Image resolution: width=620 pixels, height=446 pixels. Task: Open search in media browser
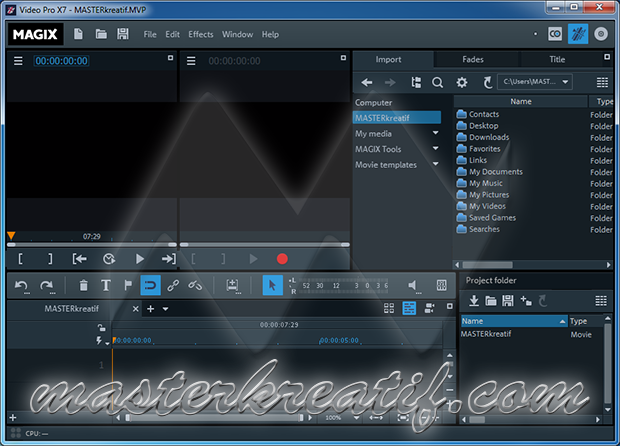click(x=437, y=82)
